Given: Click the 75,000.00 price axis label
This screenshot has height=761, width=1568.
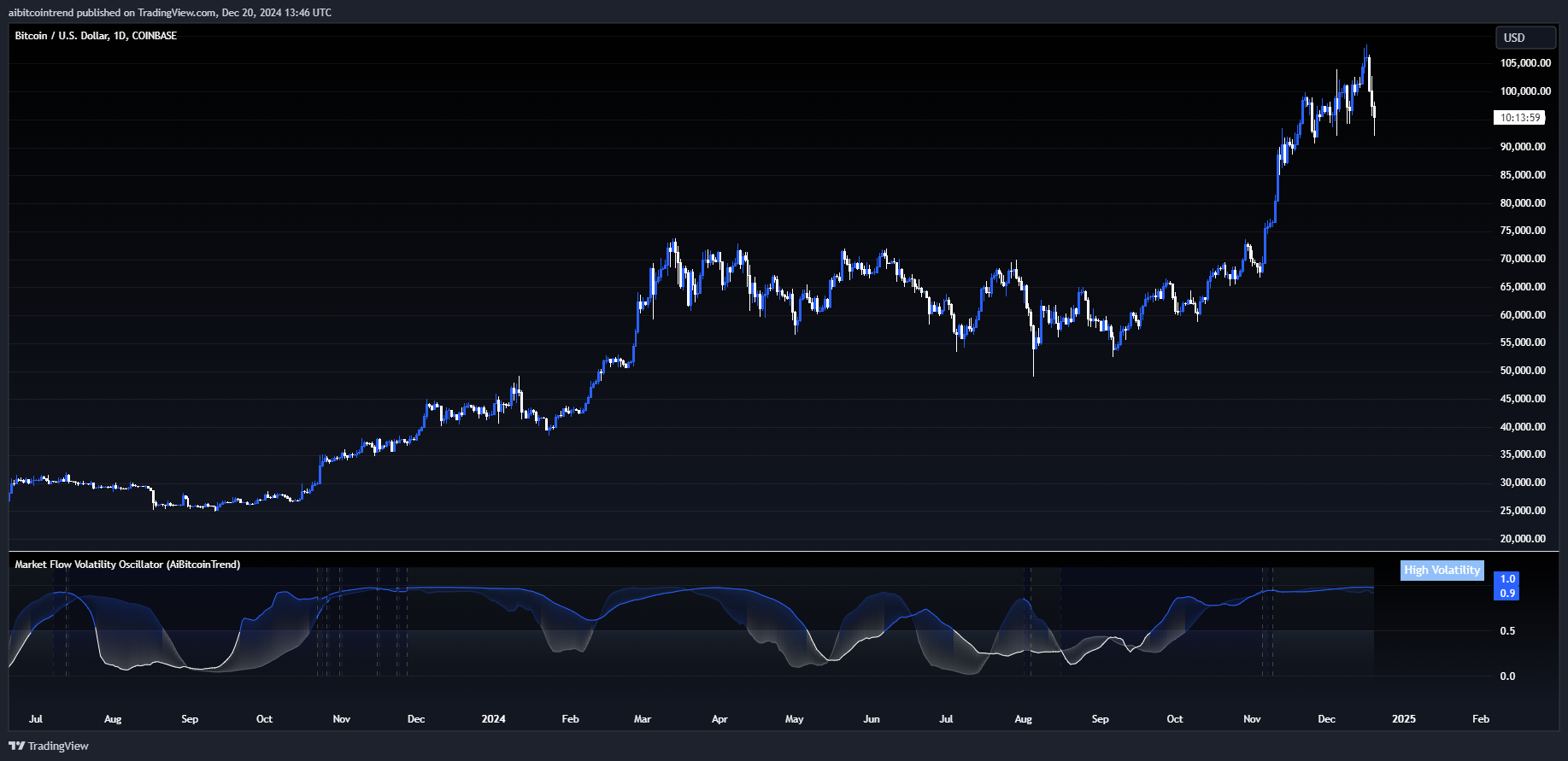Looking at the screenshot, I should point(1523,231).
